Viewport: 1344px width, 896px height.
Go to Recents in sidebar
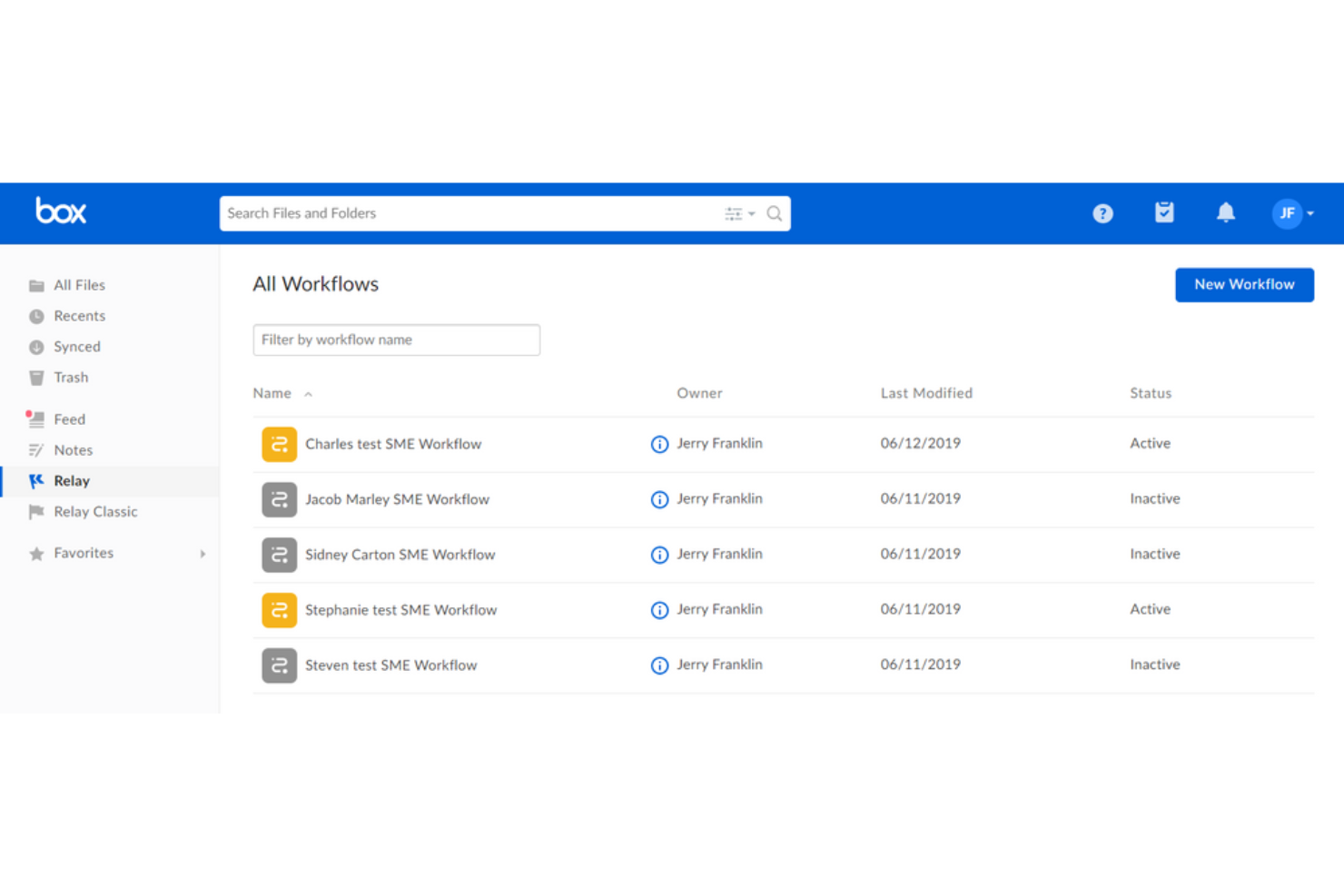tap(79, 316)
